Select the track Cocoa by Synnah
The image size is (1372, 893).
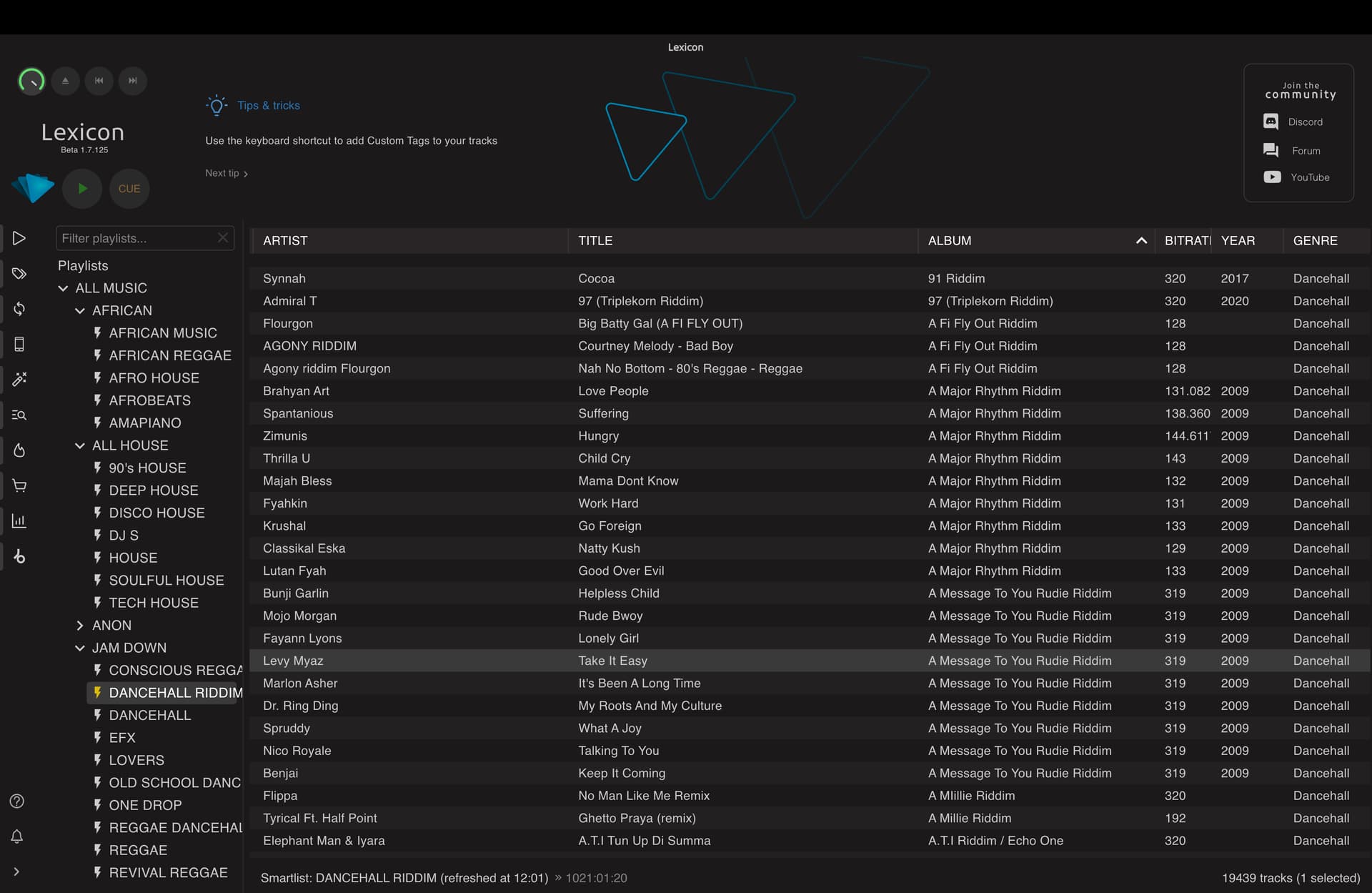pos(810,279)
